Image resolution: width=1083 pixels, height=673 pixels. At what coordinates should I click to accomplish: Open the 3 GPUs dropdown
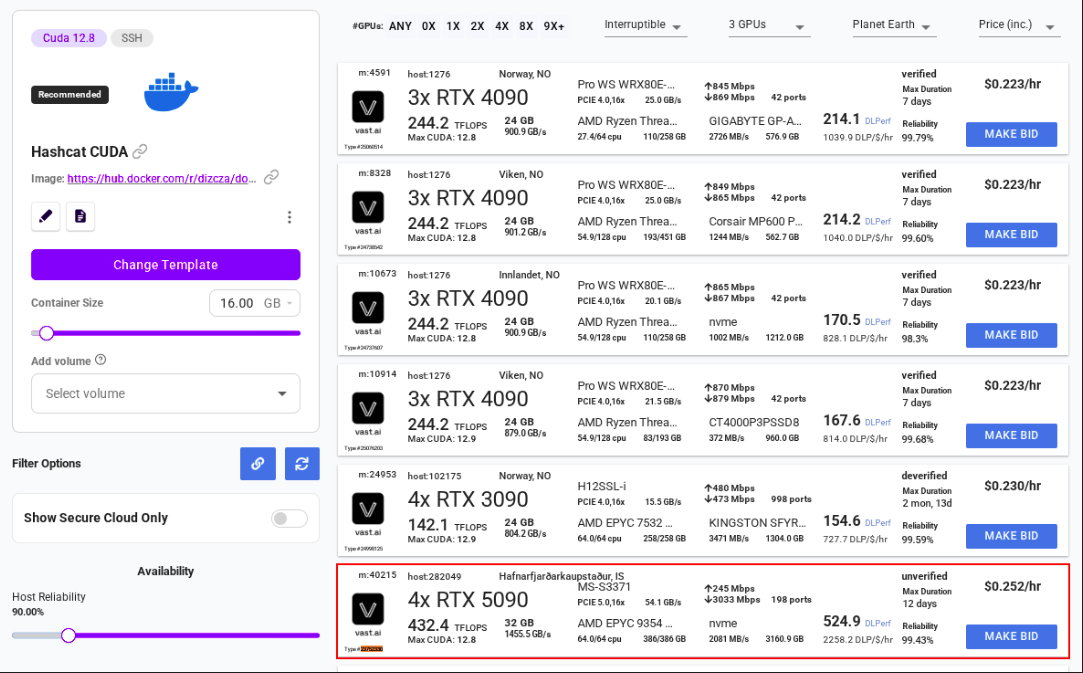[769, 26]
